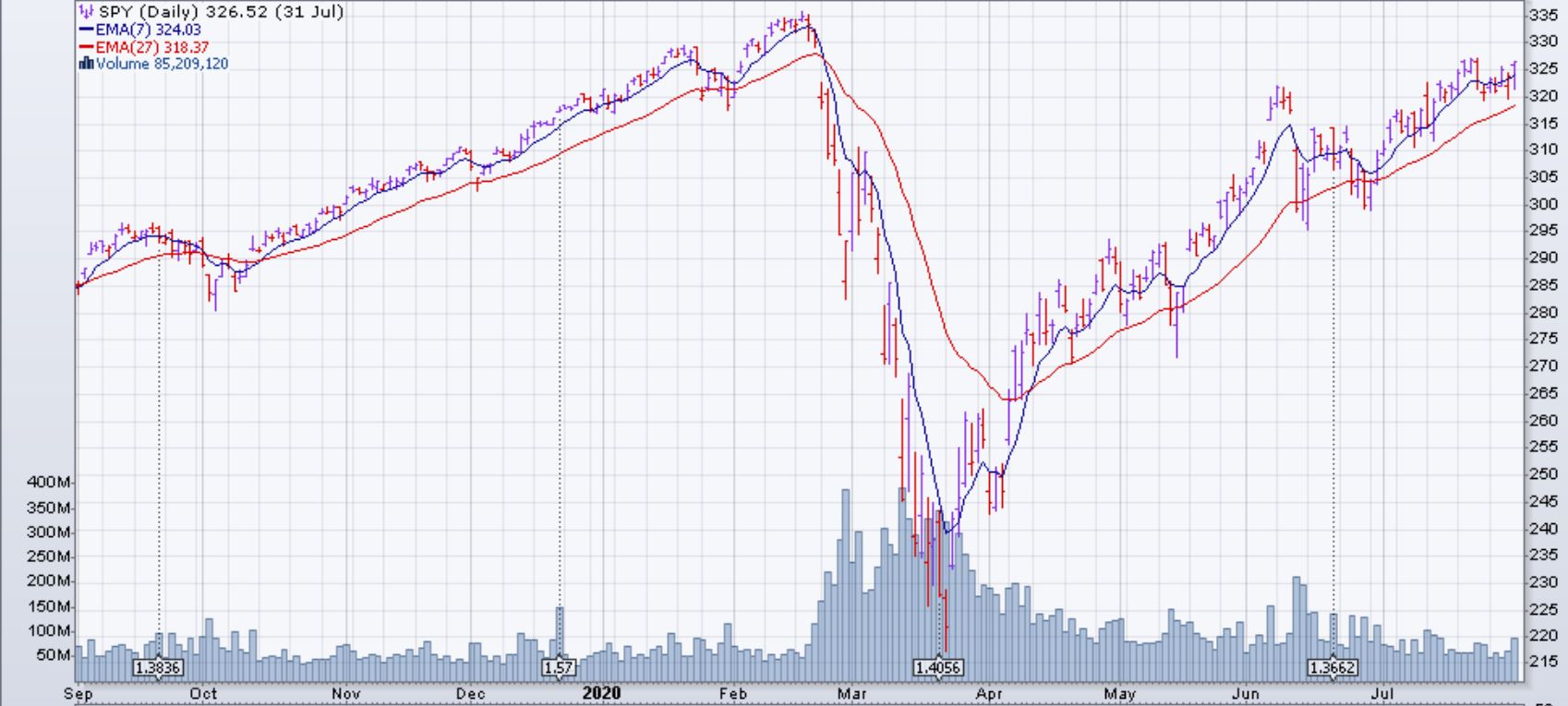Click the volume bars icon in legend
1568x706 pixels.
(x=87, y=64)
